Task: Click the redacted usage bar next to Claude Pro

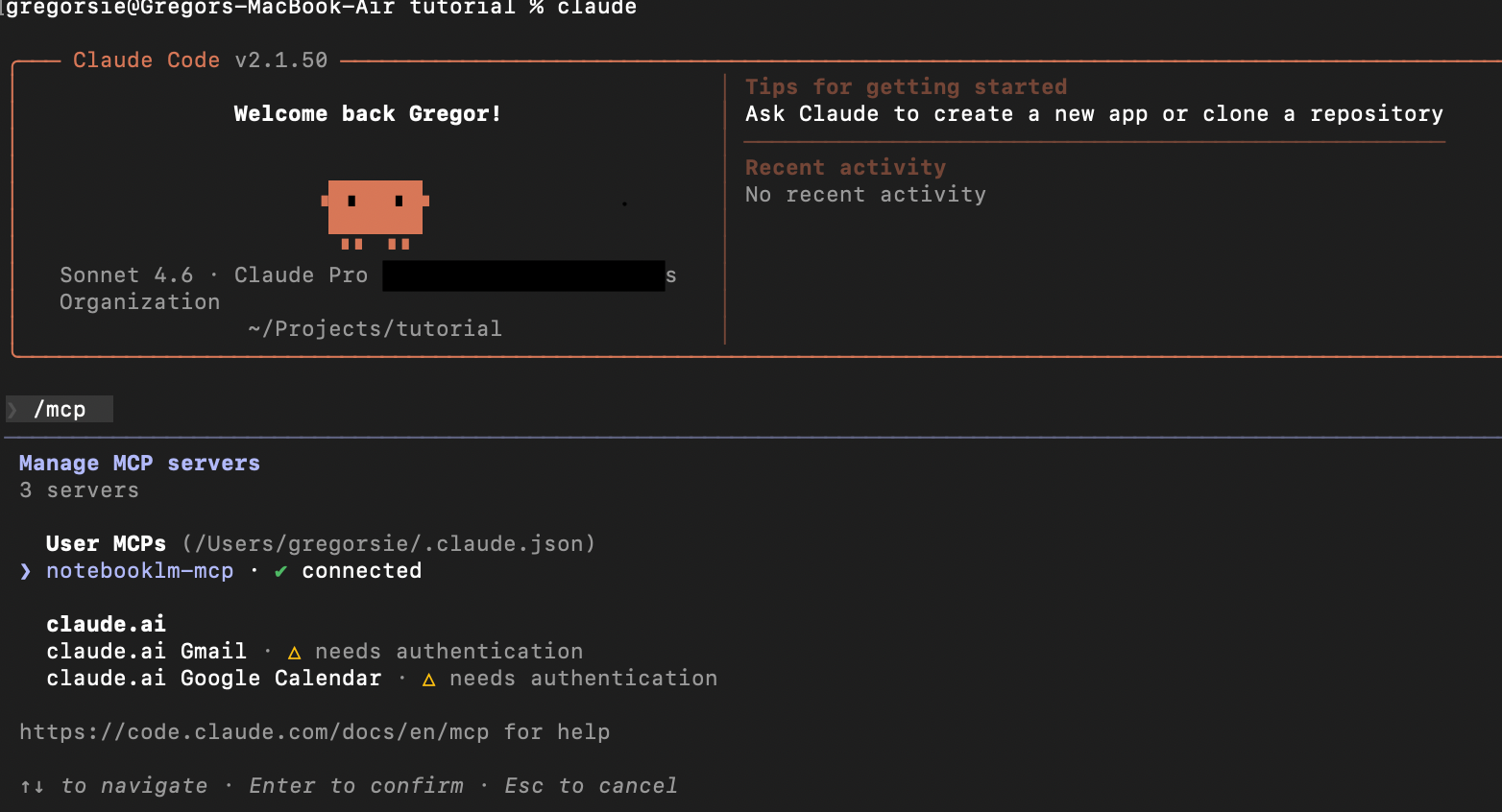Action: click(523, 275)
